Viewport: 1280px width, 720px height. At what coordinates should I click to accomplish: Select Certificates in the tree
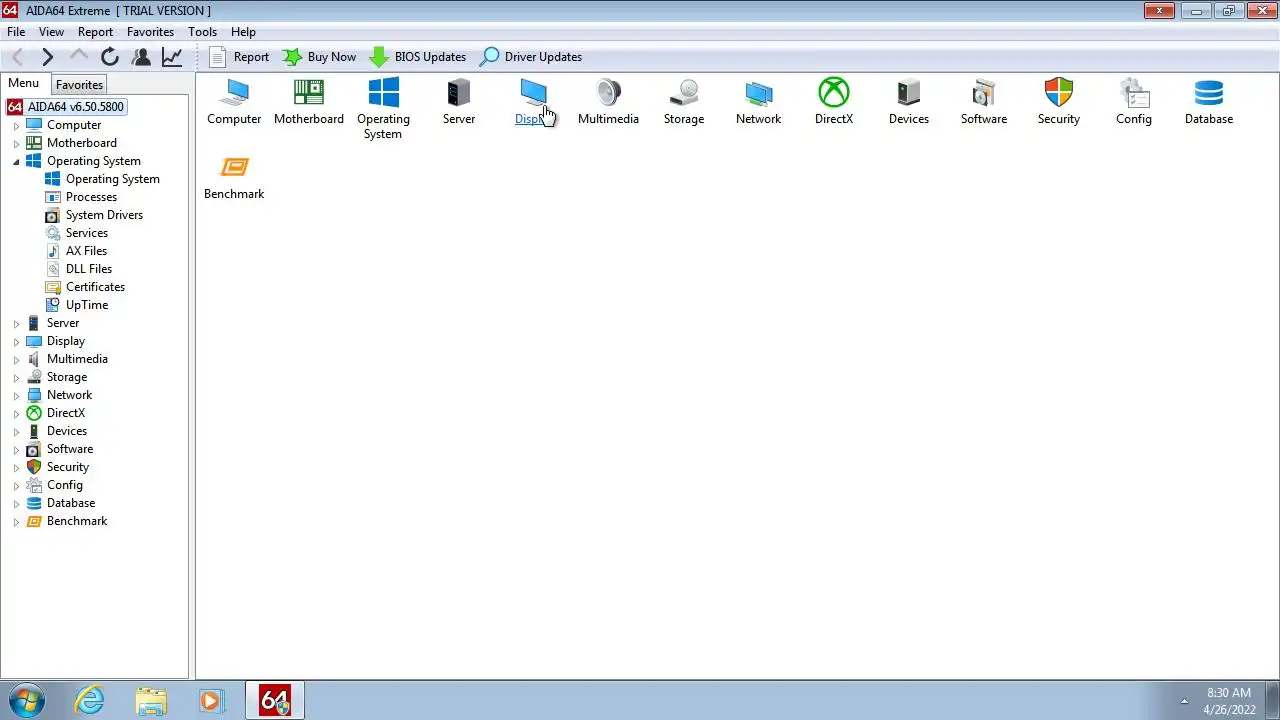(95, 287)
